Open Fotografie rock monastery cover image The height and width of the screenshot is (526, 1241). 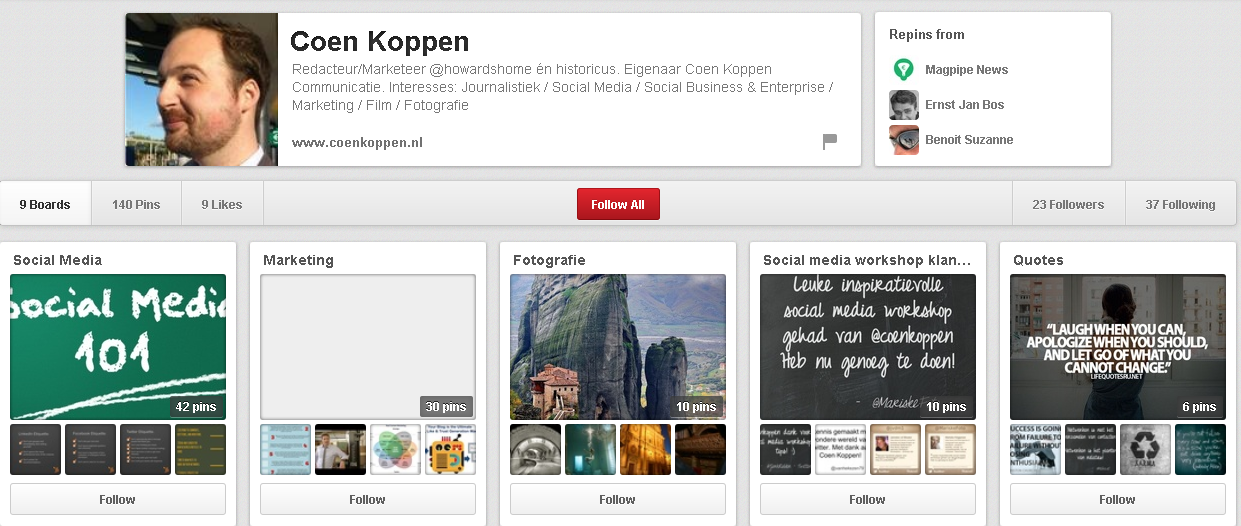[x=618, y=347]
